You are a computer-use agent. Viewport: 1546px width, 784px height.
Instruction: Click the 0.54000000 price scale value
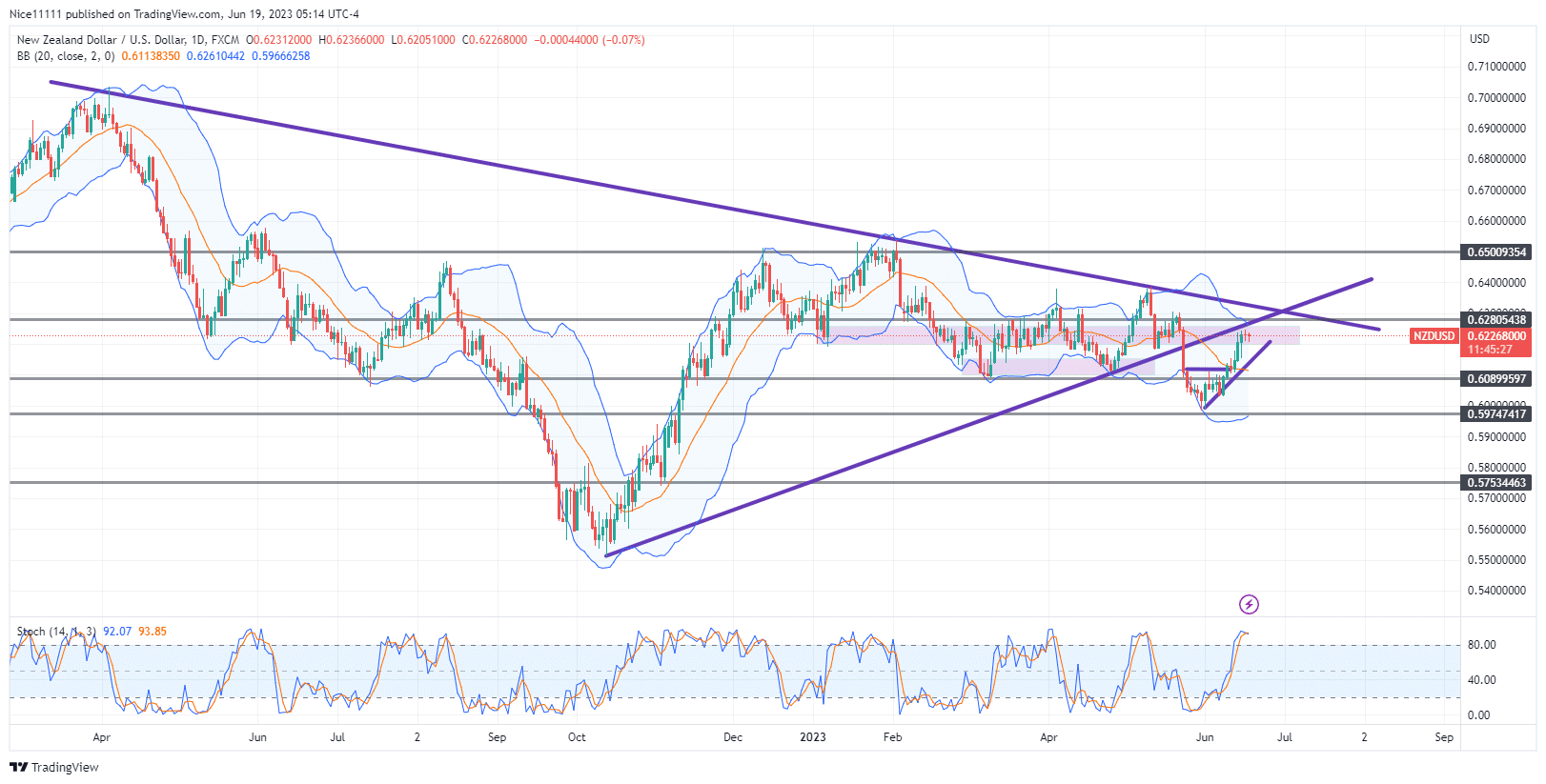tap(1496, 591)
